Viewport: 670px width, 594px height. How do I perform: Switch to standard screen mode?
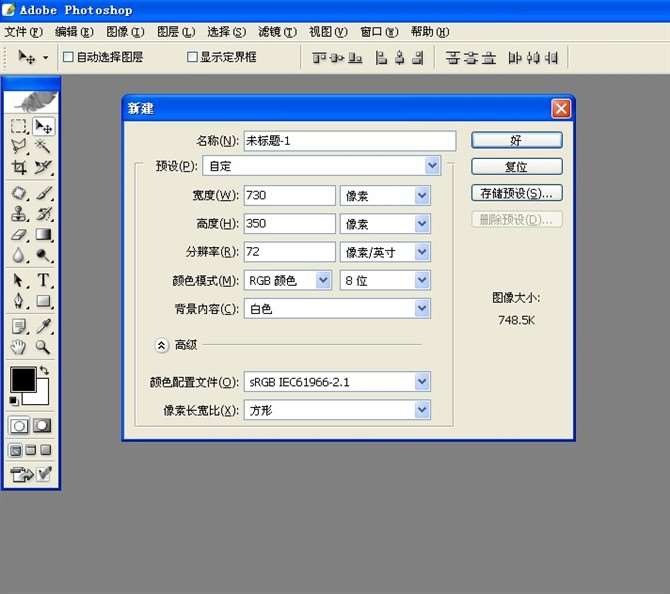(16, 450)
